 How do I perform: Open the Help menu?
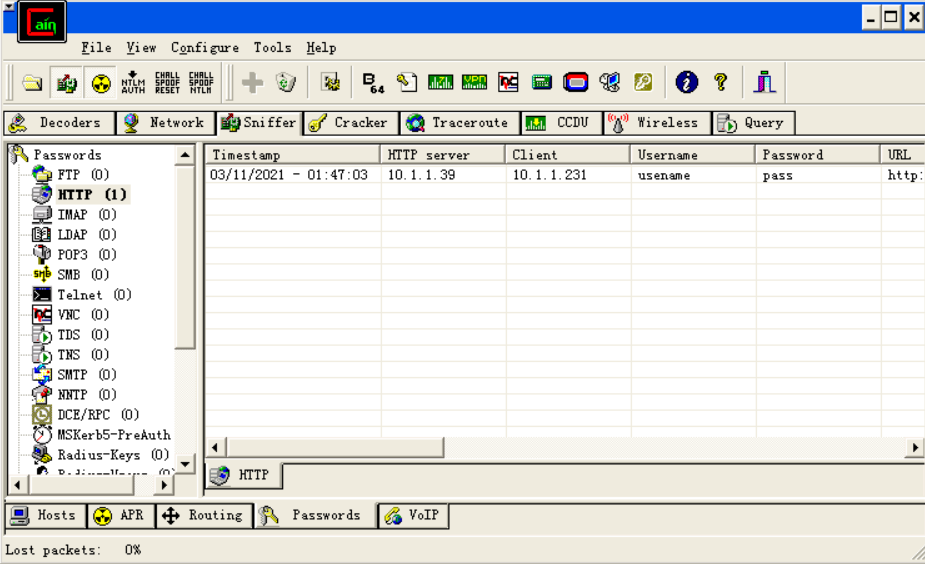pos(321,48)
